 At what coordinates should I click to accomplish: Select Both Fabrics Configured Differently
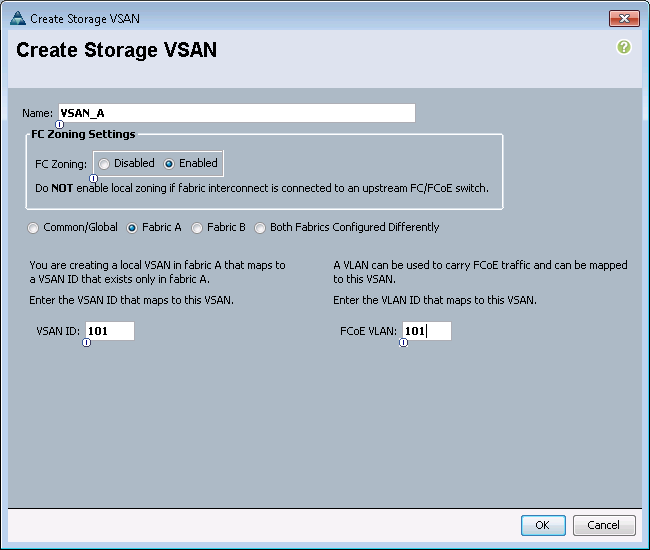(260, 228)
